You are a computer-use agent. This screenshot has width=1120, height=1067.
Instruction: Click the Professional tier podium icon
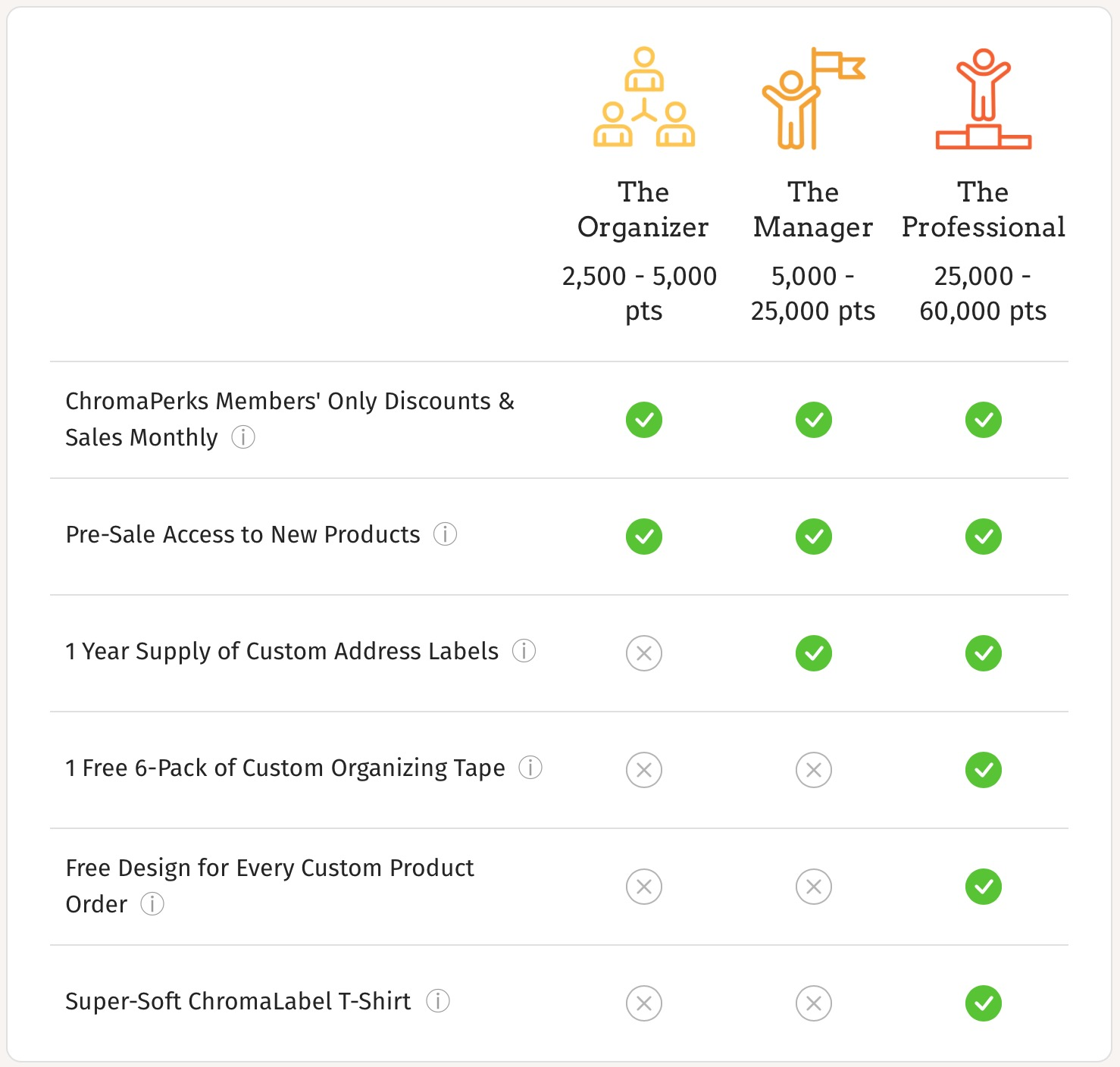[x=983, y=99]
